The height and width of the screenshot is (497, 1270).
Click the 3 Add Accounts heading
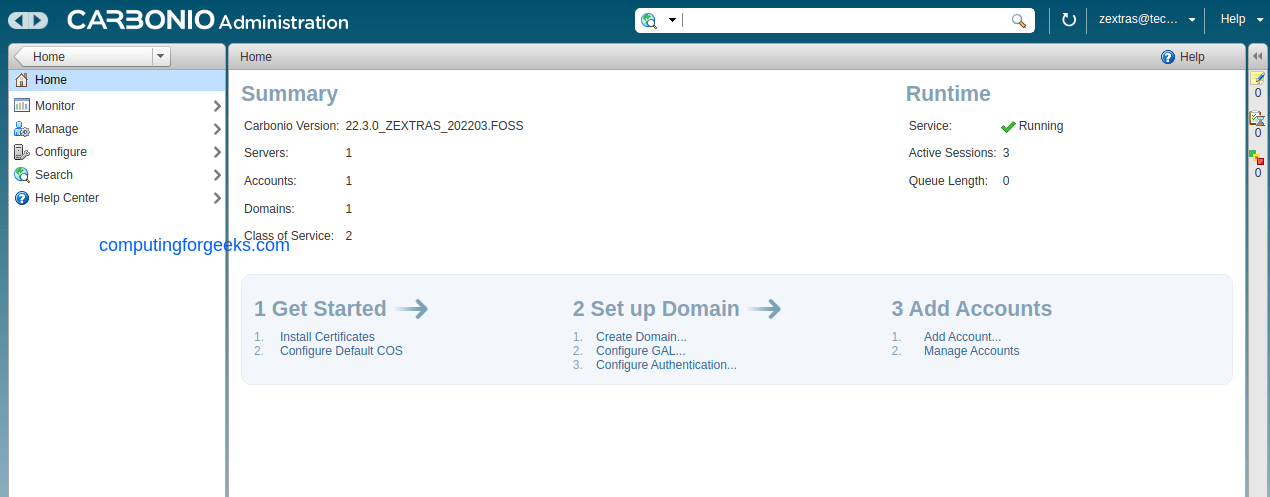972,309
